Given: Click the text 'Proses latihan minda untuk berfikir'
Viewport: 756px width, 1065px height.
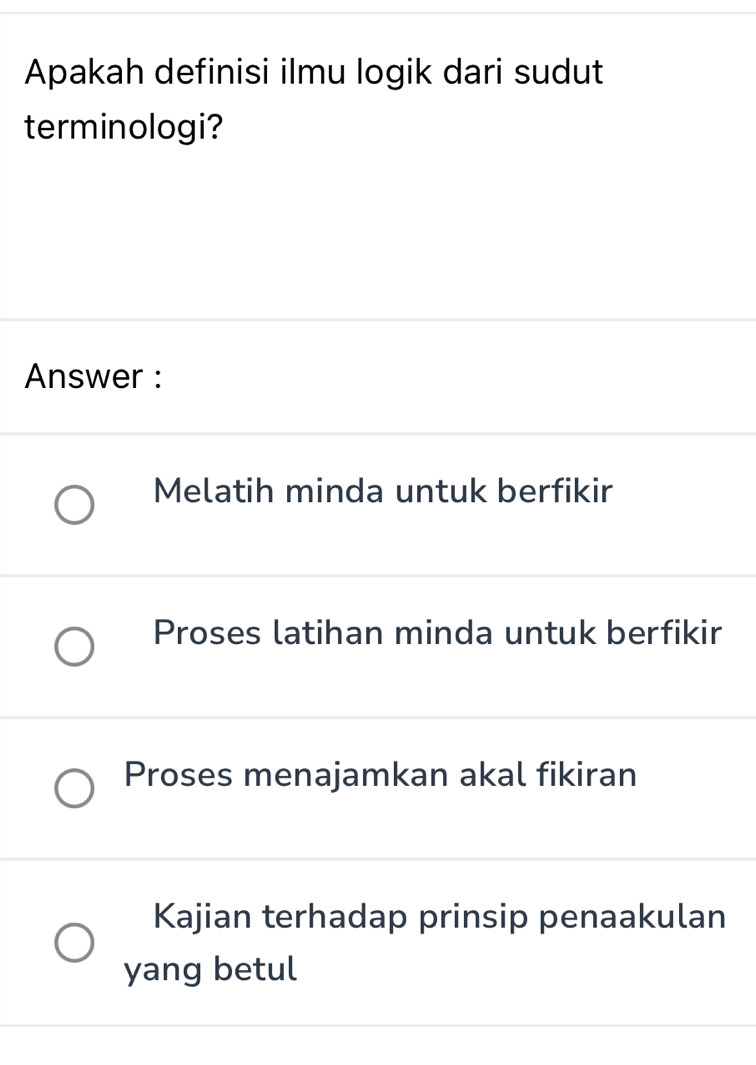Looking at the screenshot, I should (438, 633).
